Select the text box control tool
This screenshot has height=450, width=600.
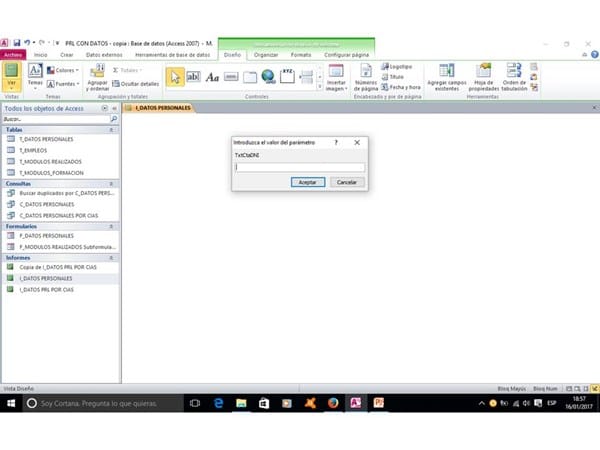coord(193,77)
